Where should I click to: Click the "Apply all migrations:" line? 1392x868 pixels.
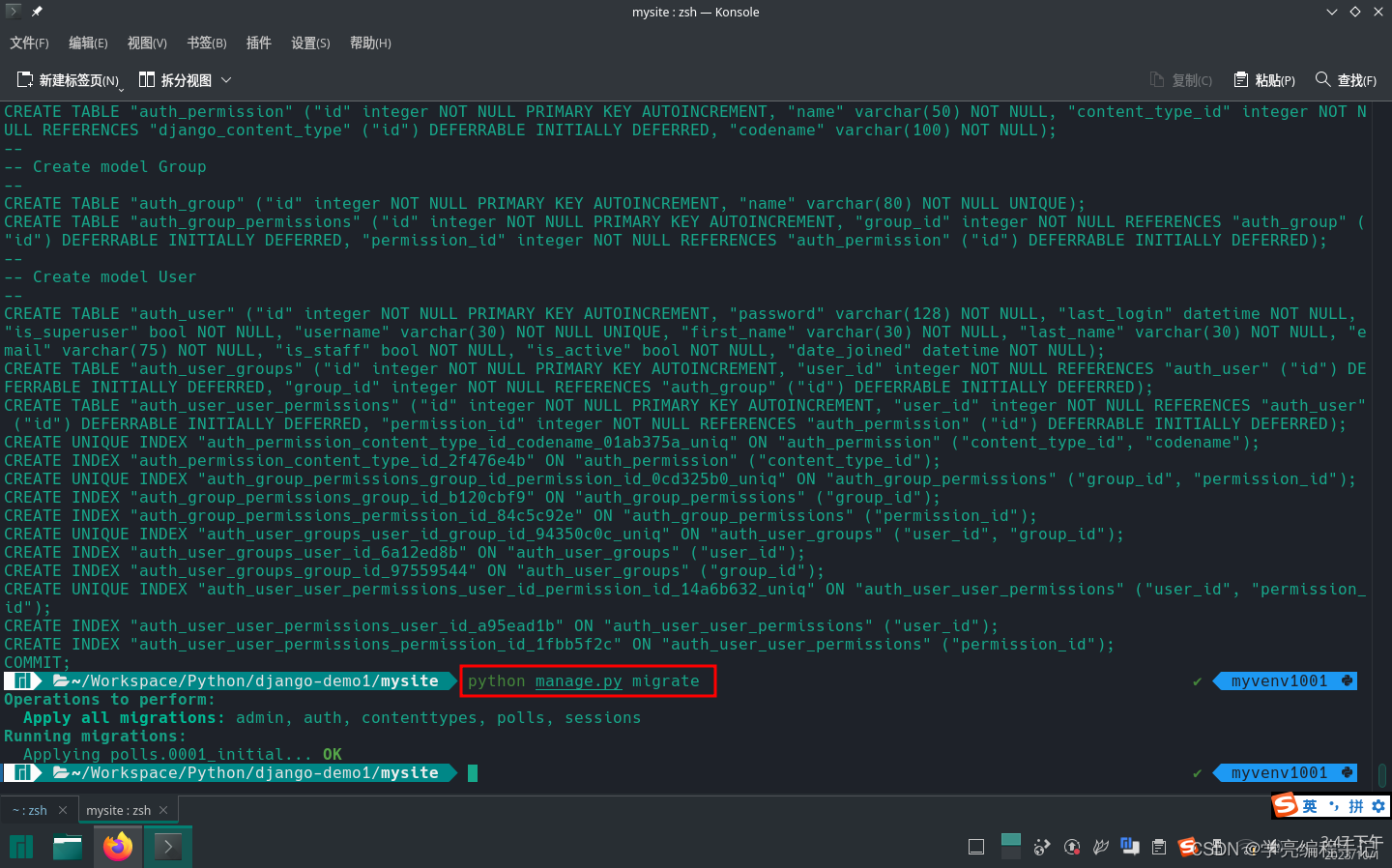pos(333,718)
